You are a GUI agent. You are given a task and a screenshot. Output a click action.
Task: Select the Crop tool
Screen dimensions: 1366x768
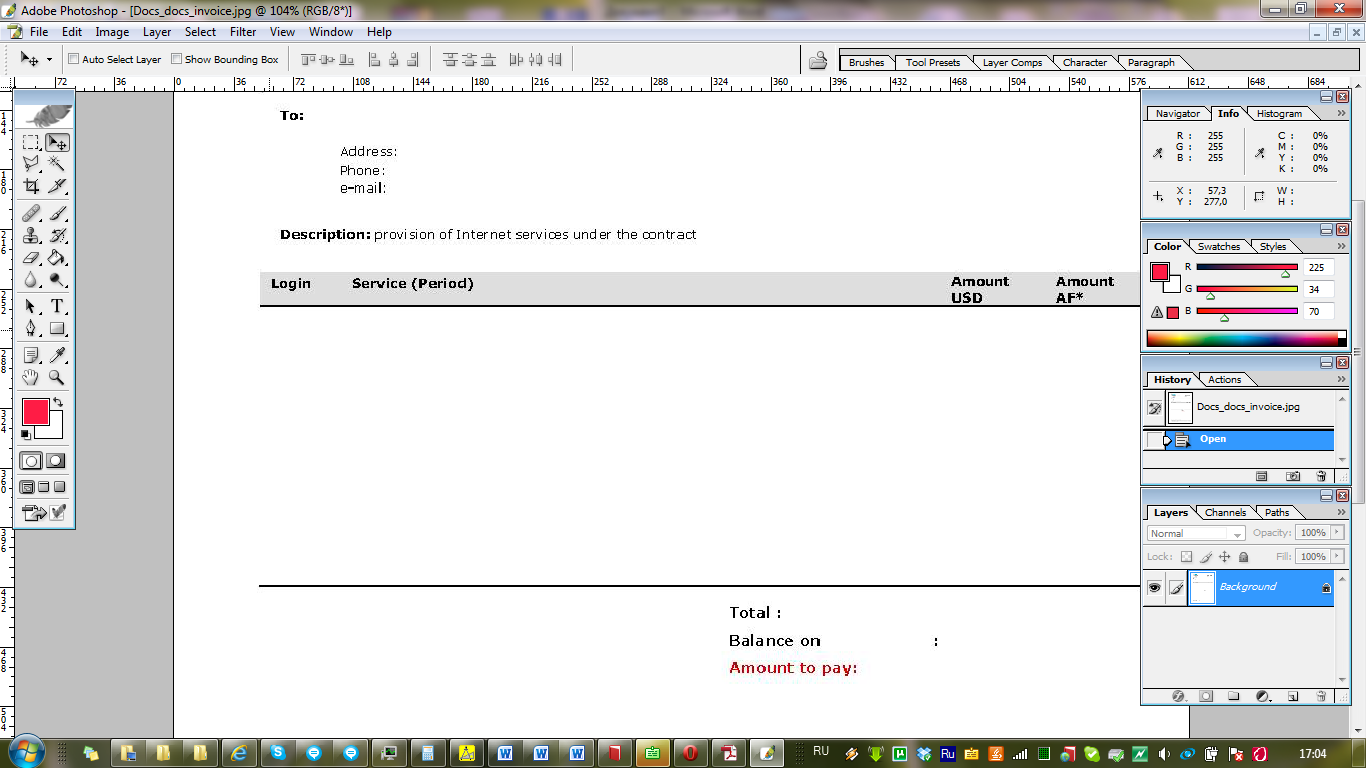click(31, 186)
